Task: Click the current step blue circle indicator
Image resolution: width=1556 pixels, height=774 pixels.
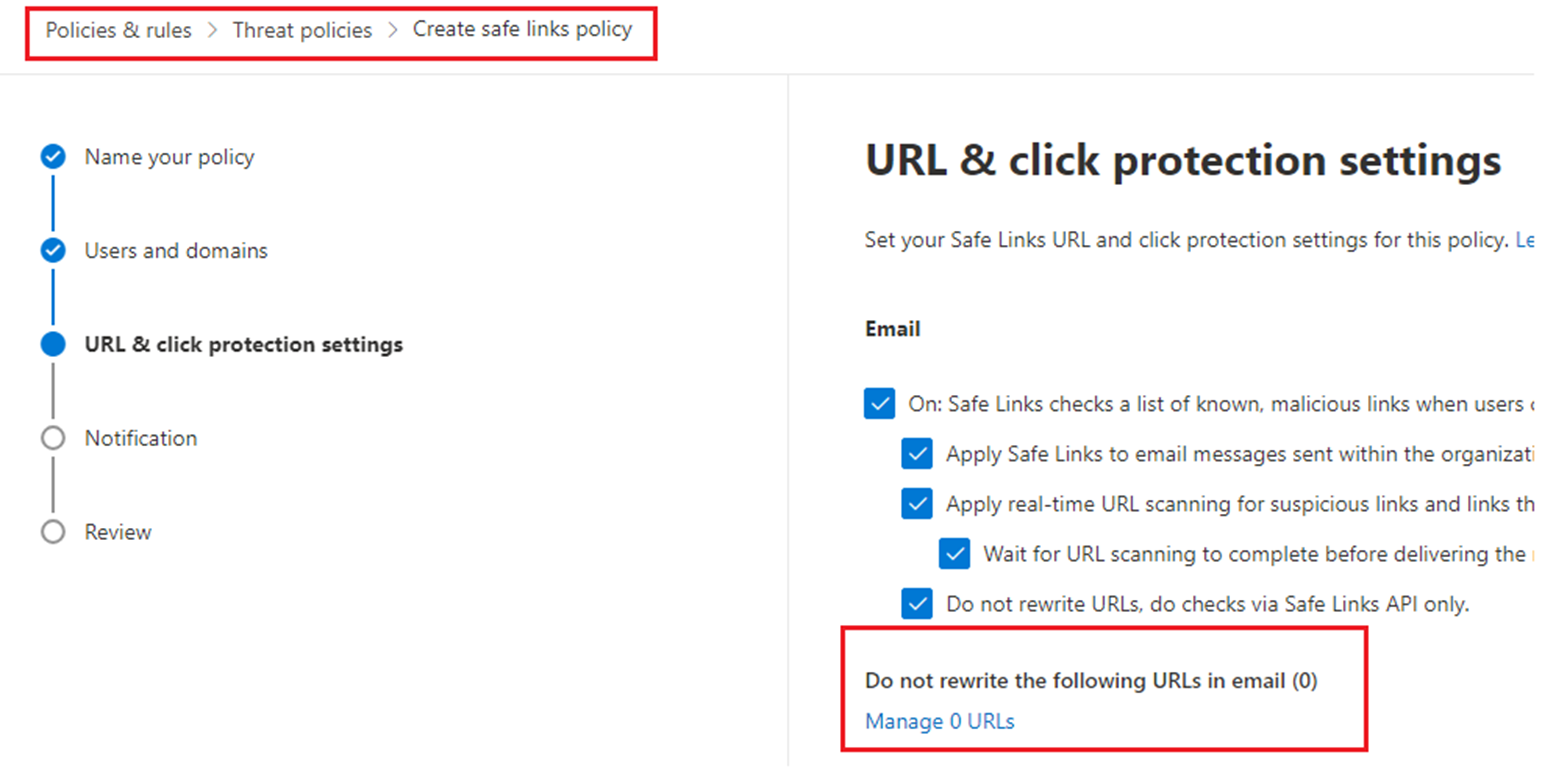Action: (53, 345)
